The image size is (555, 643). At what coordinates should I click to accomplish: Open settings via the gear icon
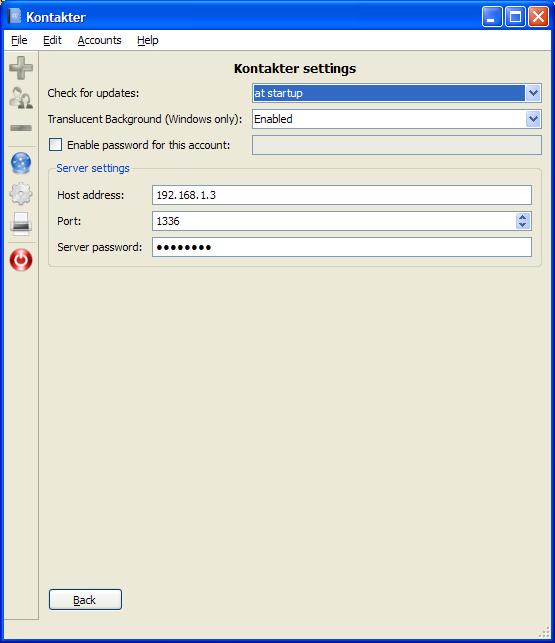[x=21, y=194]
